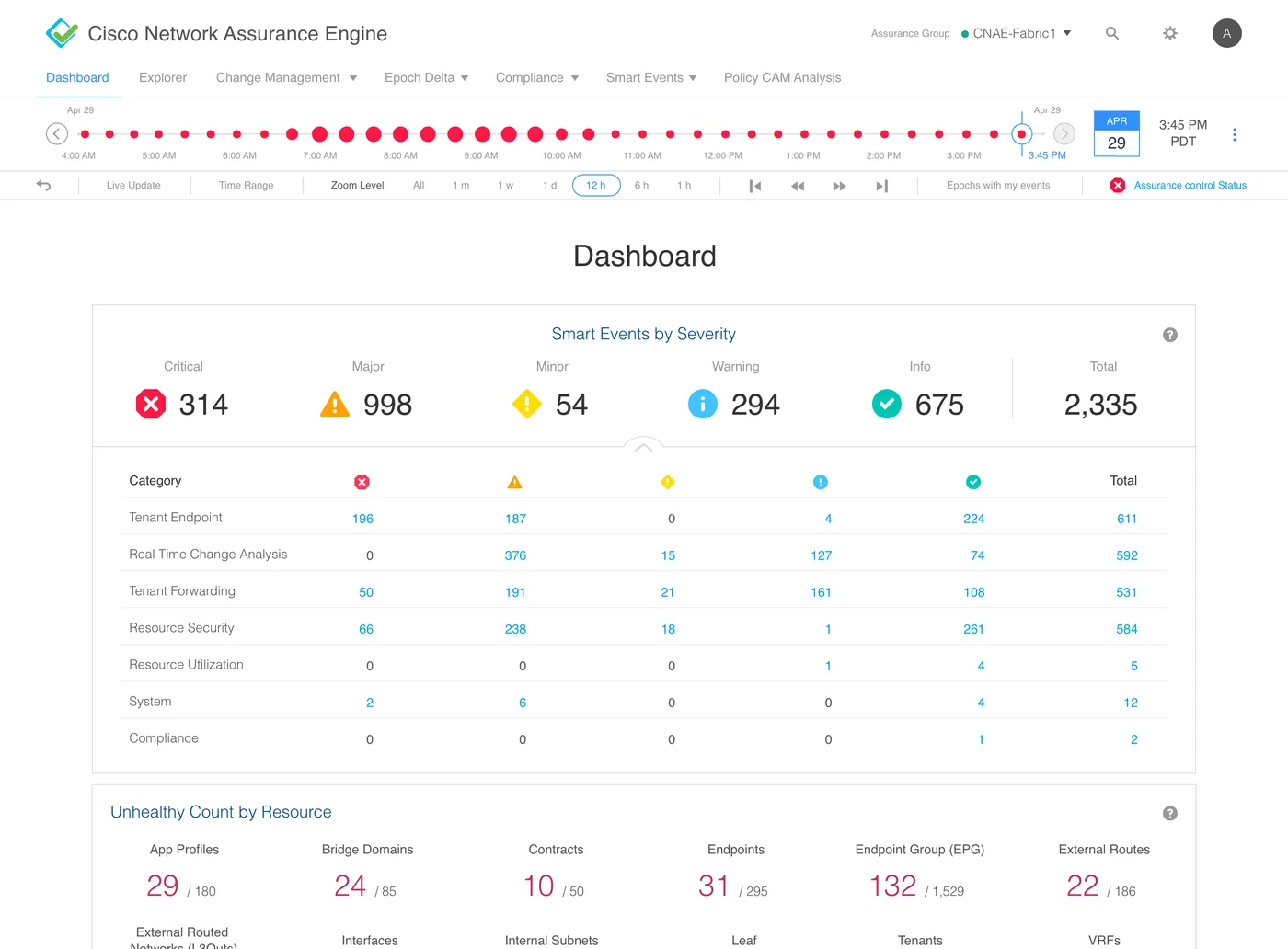Click the Major severity icon beside 998

[x=335, y=404]
